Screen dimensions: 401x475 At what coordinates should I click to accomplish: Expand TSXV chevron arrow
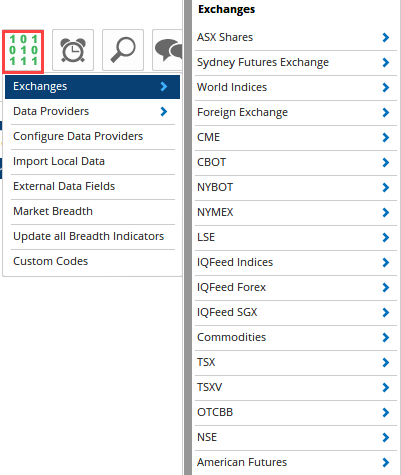click(386, 387)
